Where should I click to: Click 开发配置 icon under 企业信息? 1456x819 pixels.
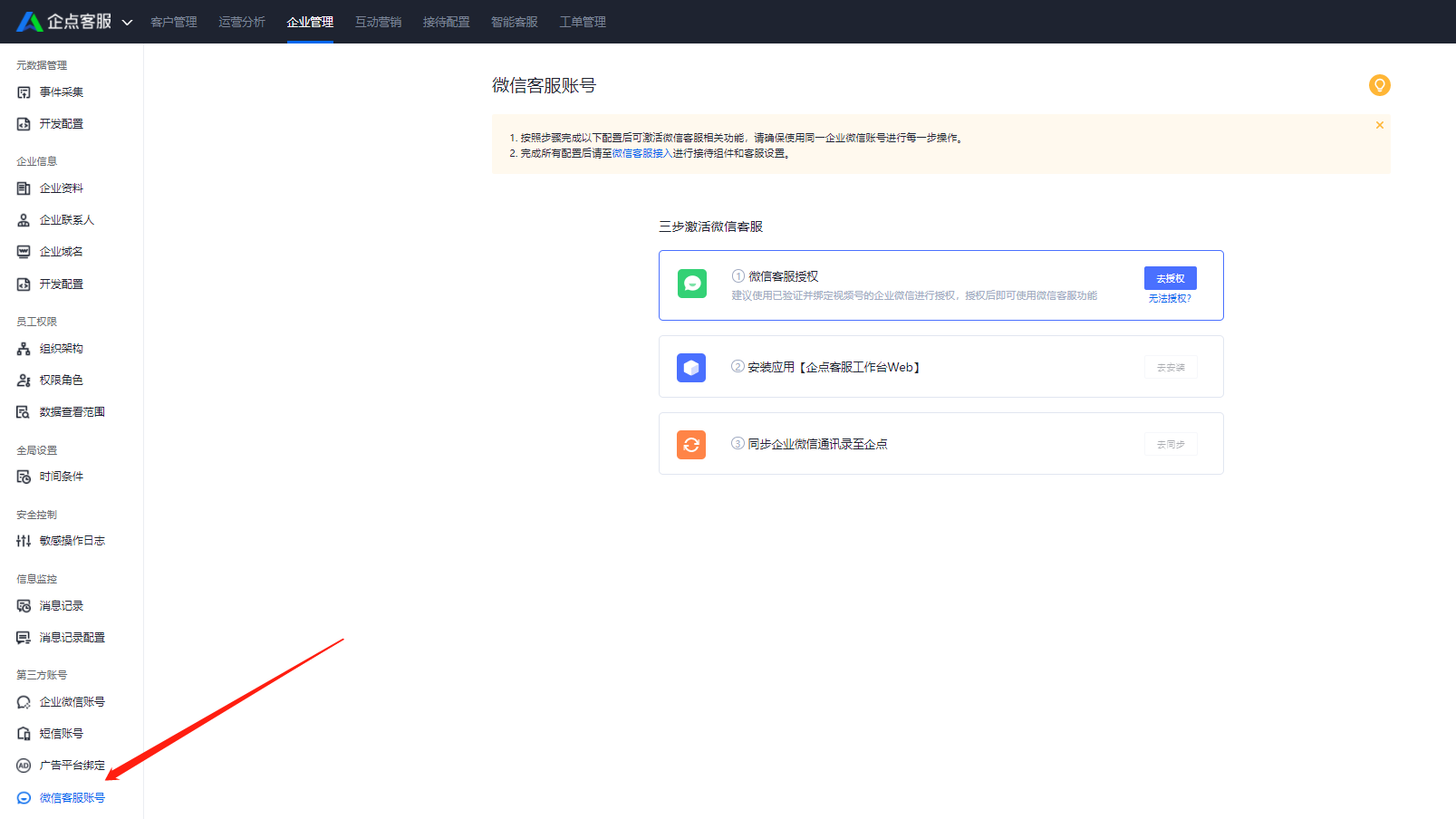point(24,284)
